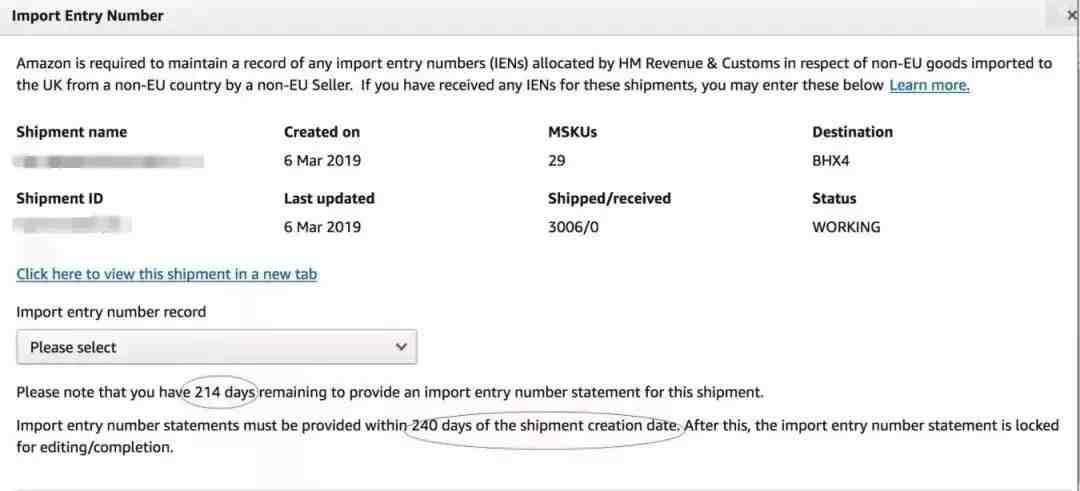Open the Learn more link
This screenshot has height=491, width=1080.
(929, 86)
